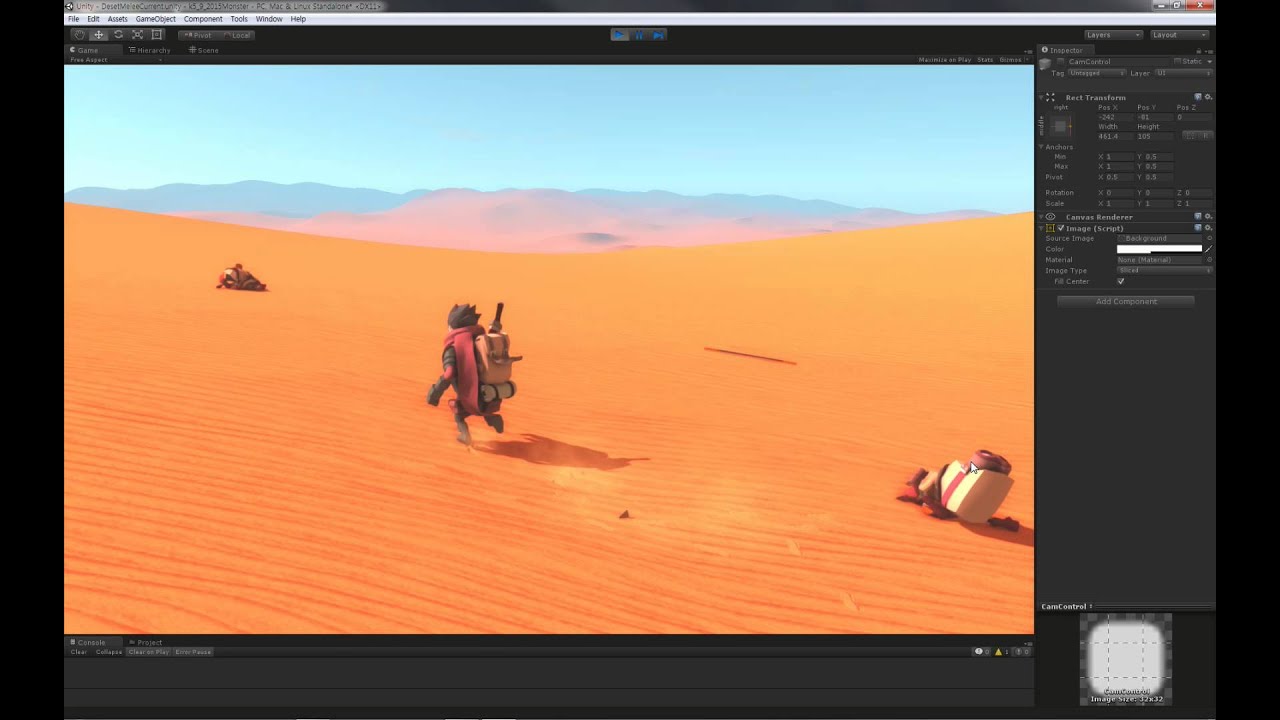Open the Assets menu

pyautogui.click(x=117, y=19)
